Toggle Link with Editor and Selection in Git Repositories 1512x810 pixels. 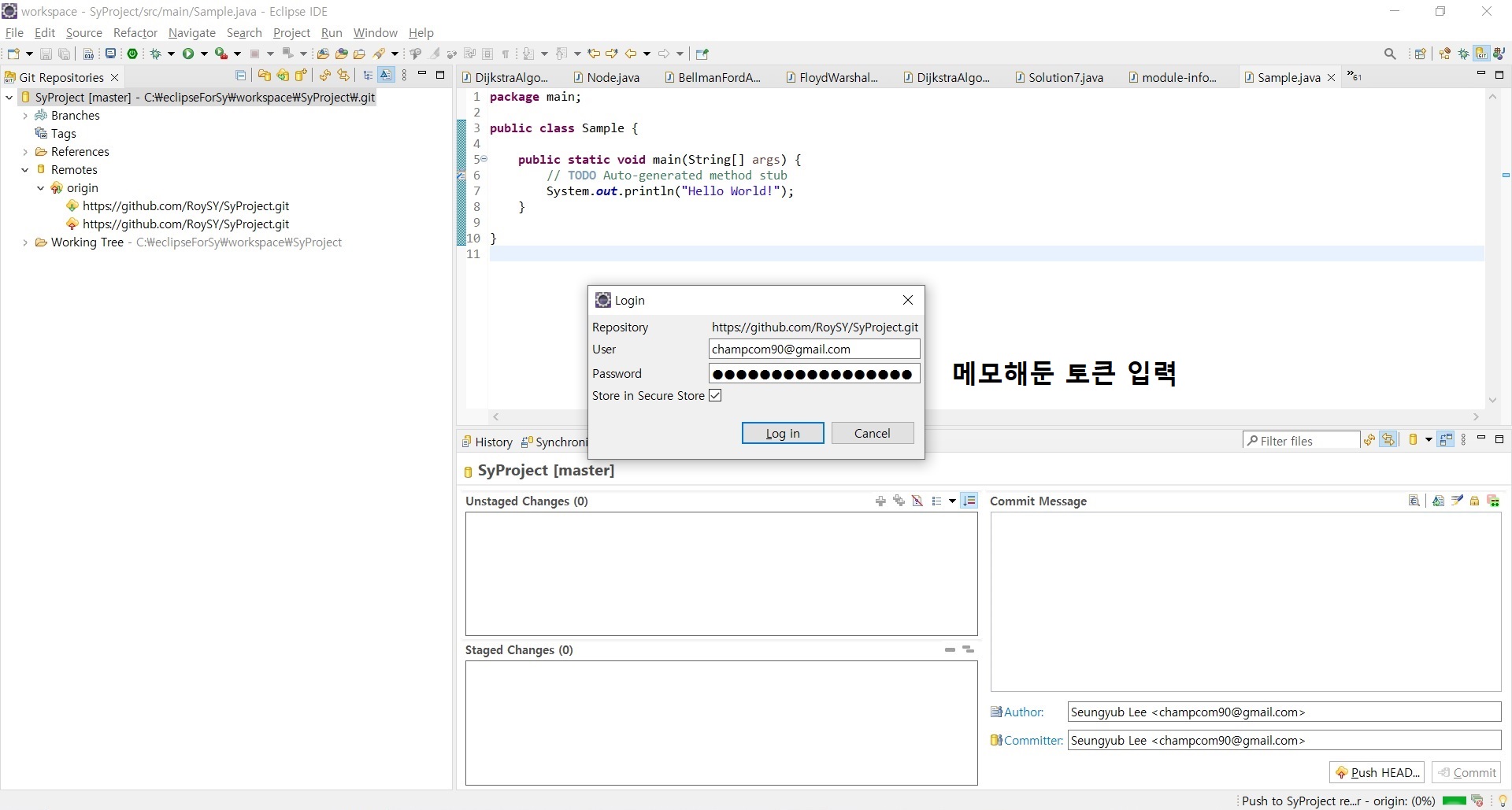coord(343,76)
